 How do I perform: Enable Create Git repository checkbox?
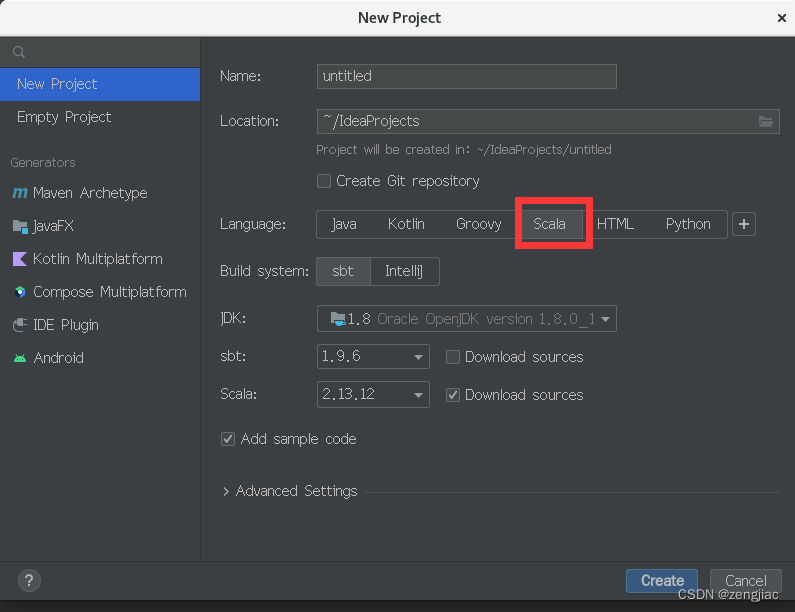323,181
